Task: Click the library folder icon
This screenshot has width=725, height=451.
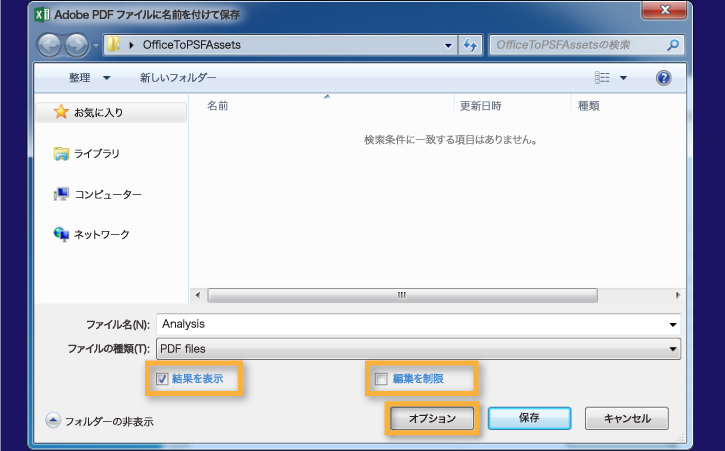Action: (x=61, y=154)
